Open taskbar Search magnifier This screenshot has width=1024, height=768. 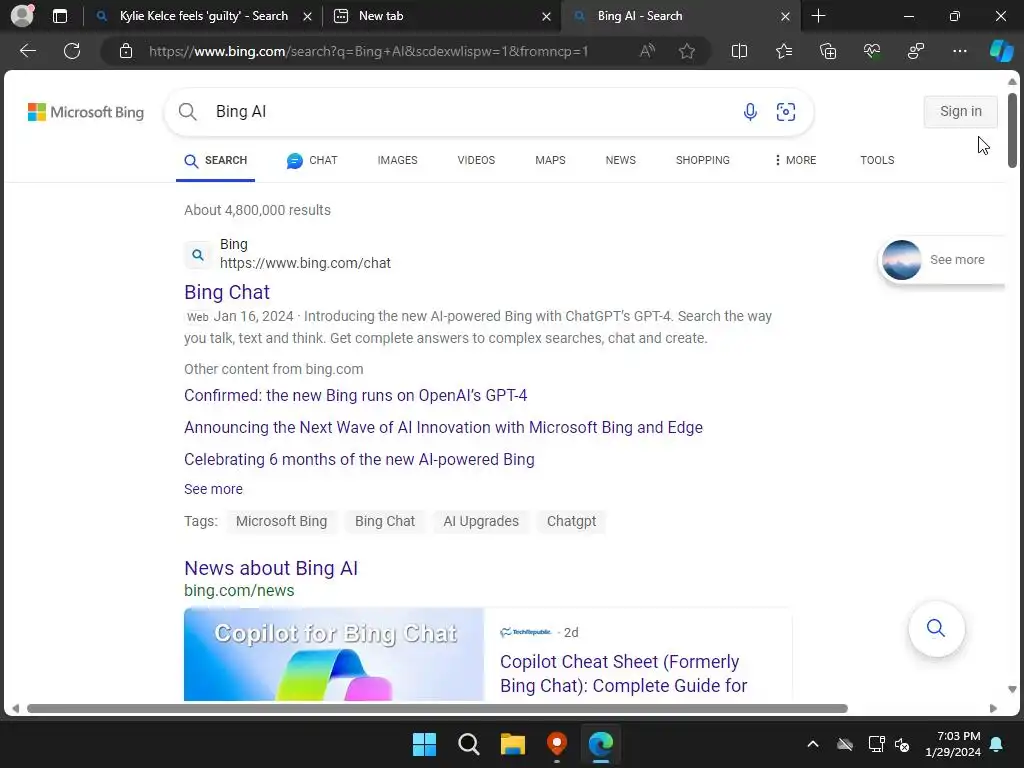point(468,744)
